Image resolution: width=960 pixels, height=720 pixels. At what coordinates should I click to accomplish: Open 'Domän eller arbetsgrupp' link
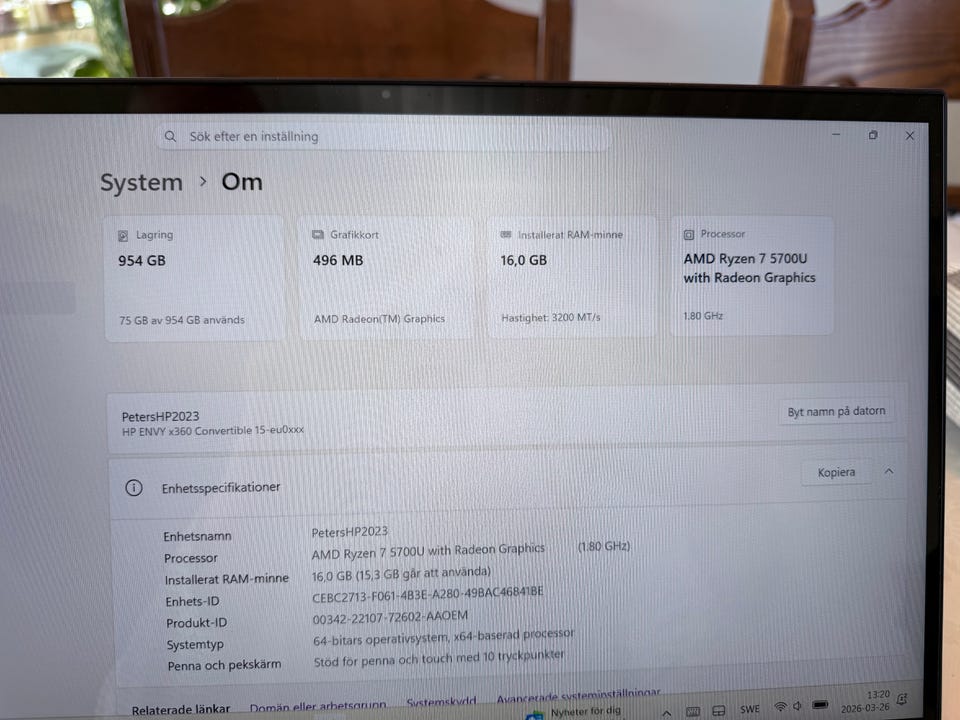coord(318,706)
